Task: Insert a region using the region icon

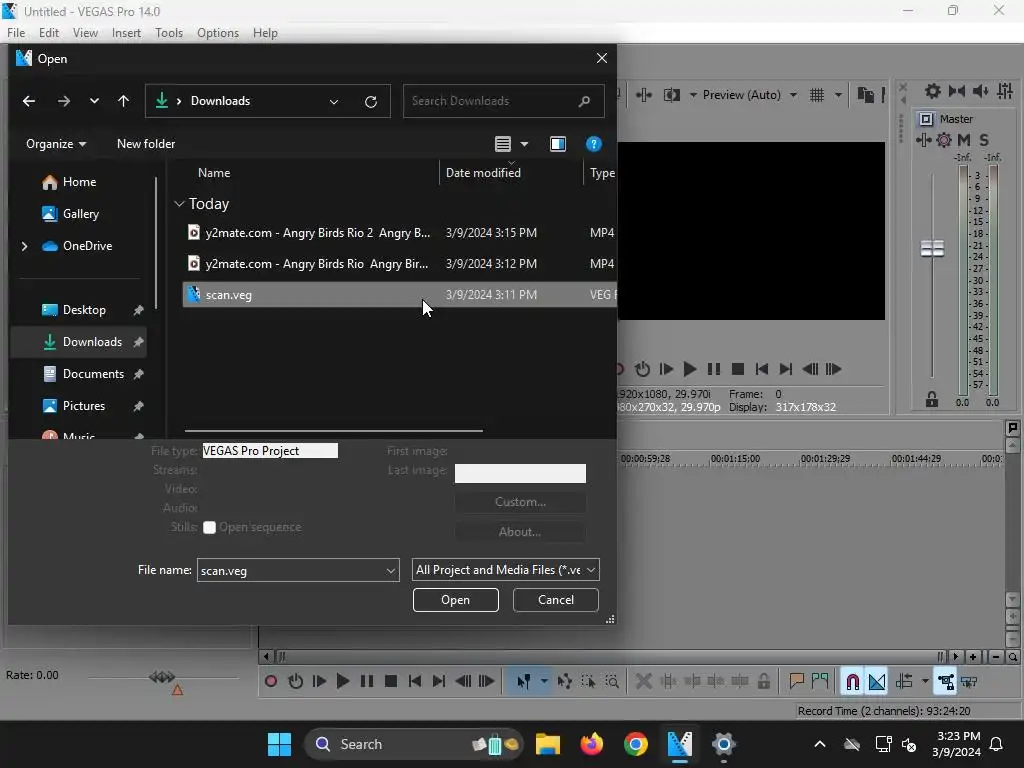Action: [x=820, y=681]
